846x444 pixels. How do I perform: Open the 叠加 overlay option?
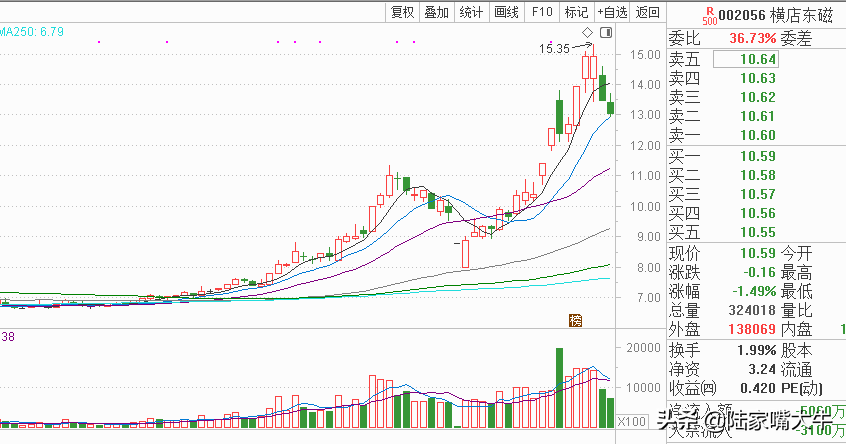[436, 12]
